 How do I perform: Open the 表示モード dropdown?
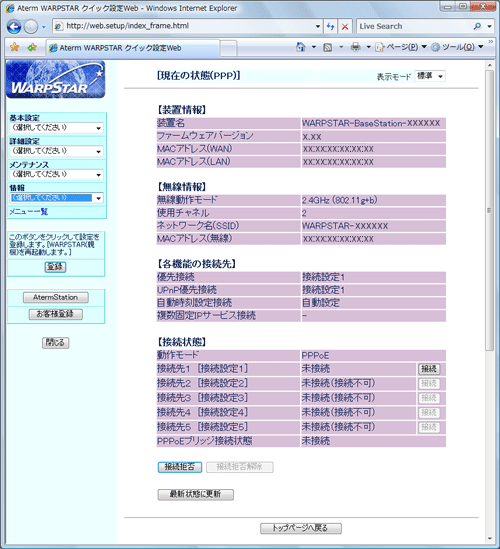(x=430, y=76)
